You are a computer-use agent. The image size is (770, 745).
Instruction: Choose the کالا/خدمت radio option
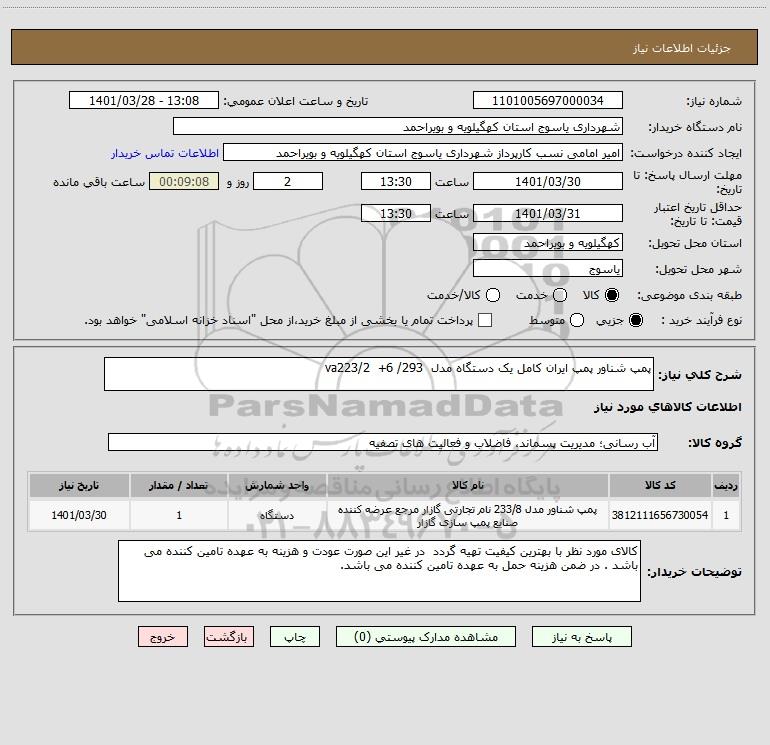coord(493,295)
